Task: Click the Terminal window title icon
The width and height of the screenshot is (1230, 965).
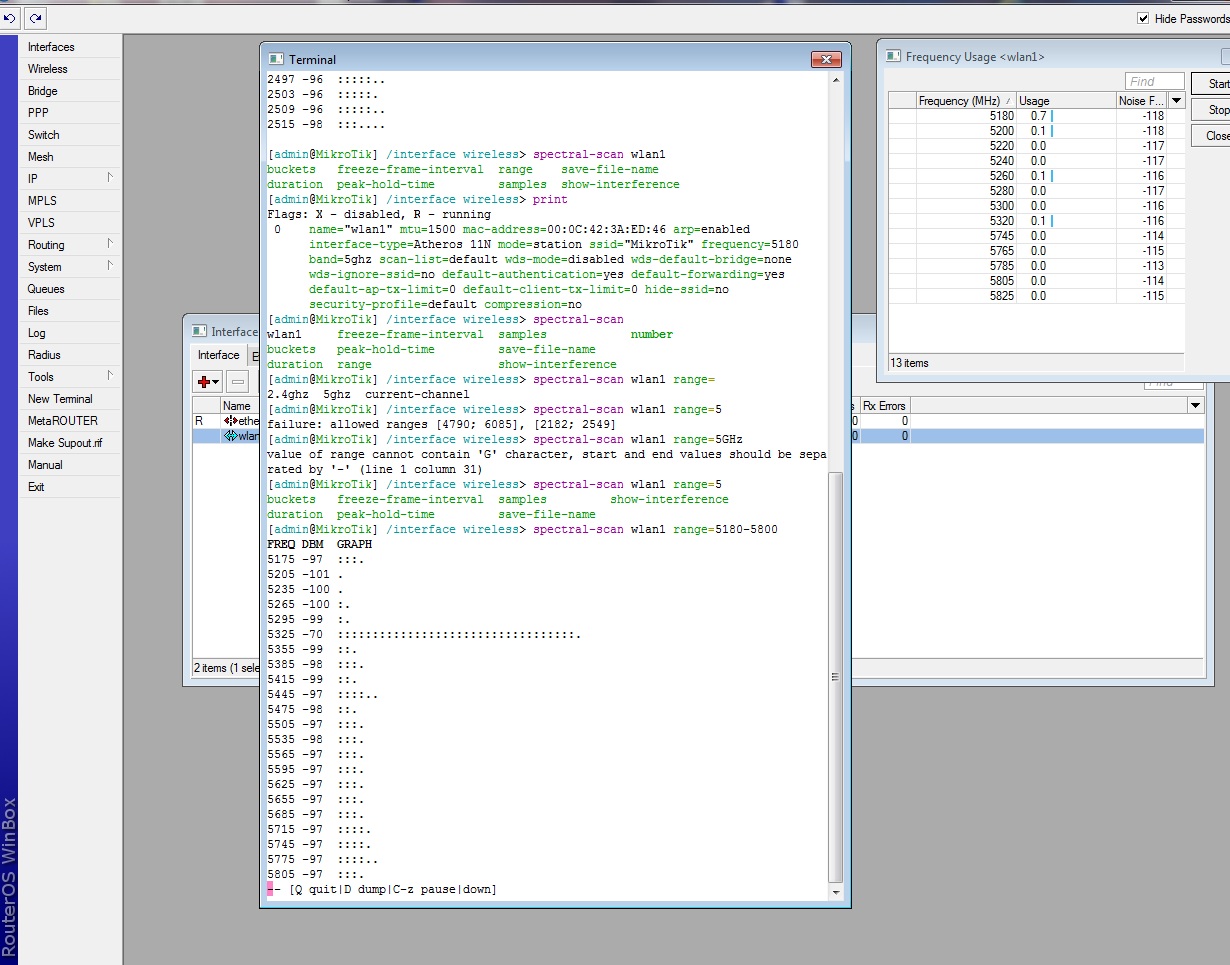Action: 277,60
